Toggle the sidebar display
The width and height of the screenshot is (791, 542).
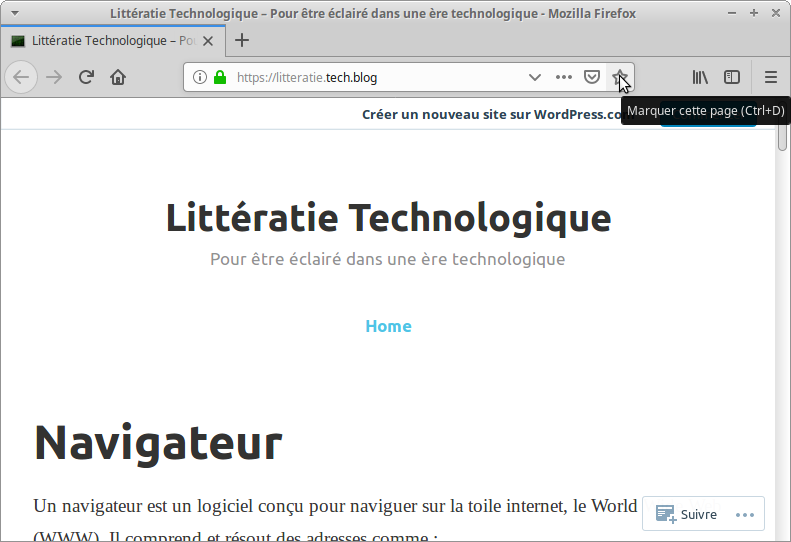point(732,77)
